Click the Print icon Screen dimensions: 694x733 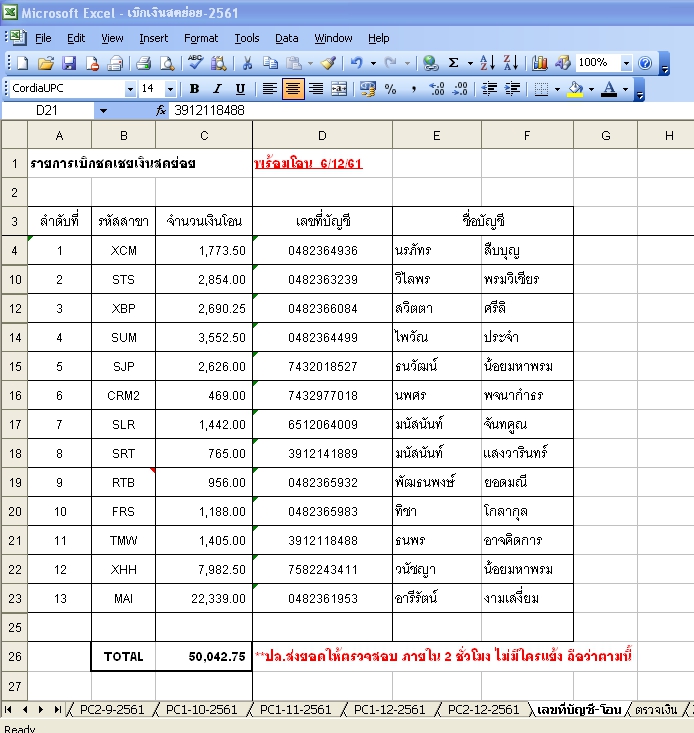(143, 63)
